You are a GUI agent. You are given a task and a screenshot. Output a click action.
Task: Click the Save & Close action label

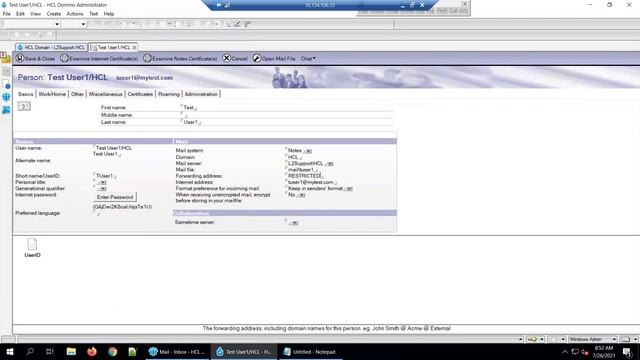40,59
